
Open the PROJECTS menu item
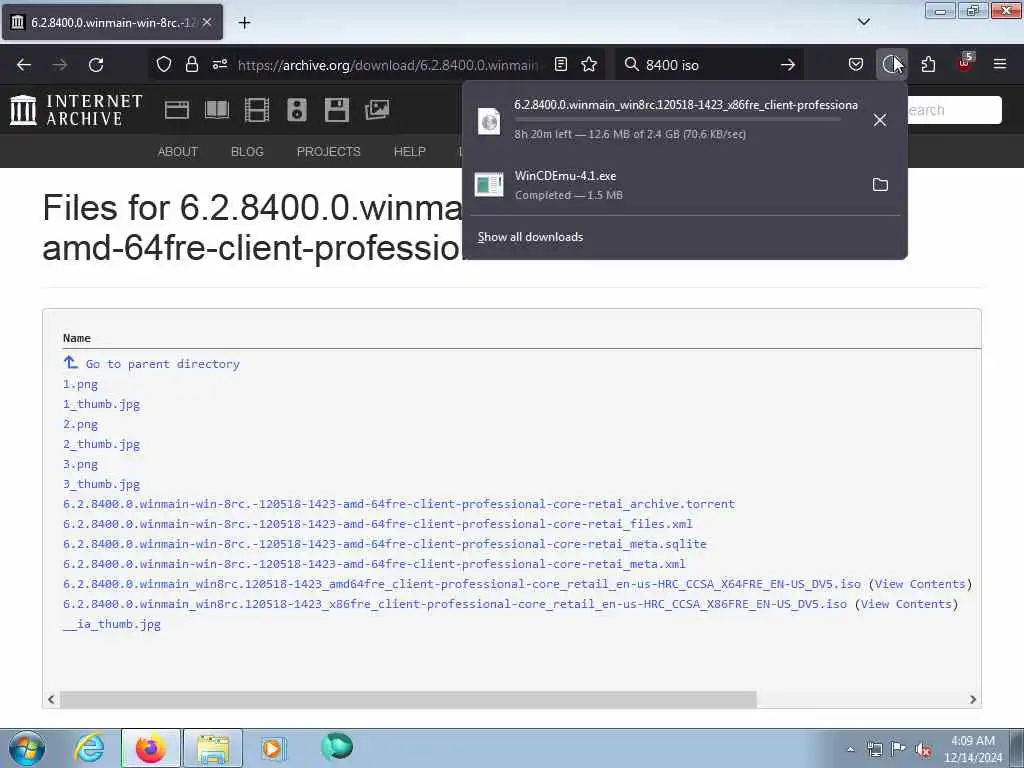pyautogui.click(x=328, y=152)
